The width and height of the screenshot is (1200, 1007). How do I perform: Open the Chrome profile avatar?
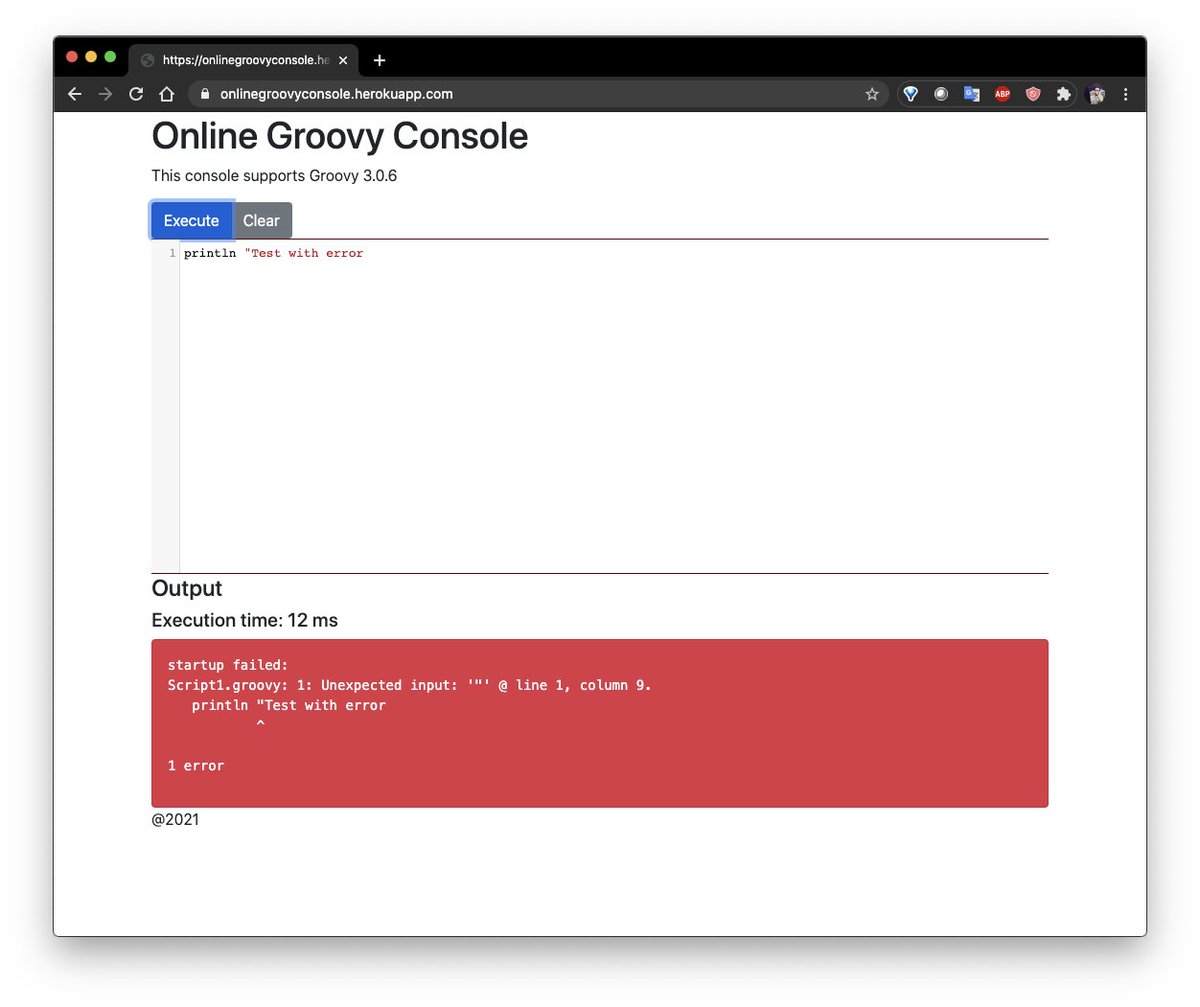(x=1095, y=94)
